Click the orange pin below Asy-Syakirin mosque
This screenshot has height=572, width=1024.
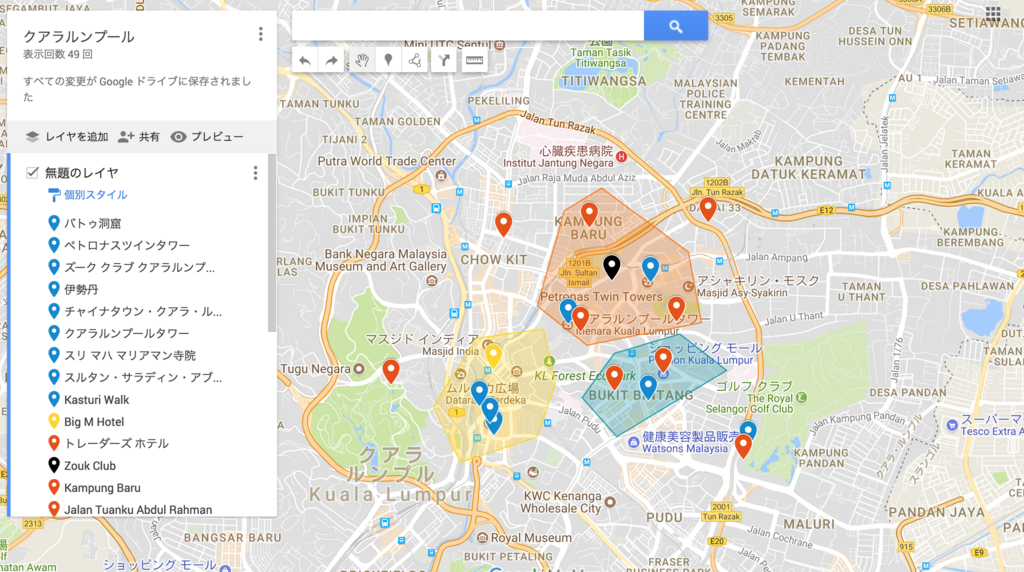coord(676,307)
